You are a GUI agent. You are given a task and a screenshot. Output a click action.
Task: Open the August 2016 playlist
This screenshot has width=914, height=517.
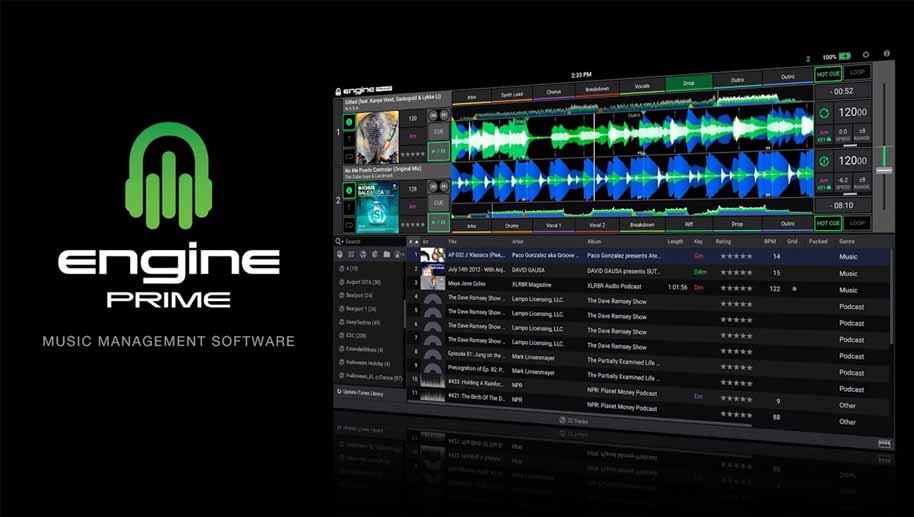[x=360, y=282]
